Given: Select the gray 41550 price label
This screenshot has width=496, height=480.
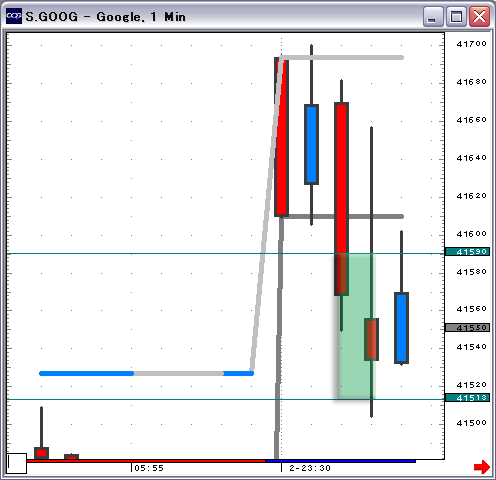Looking at the screenshot, I should [467, 328].
